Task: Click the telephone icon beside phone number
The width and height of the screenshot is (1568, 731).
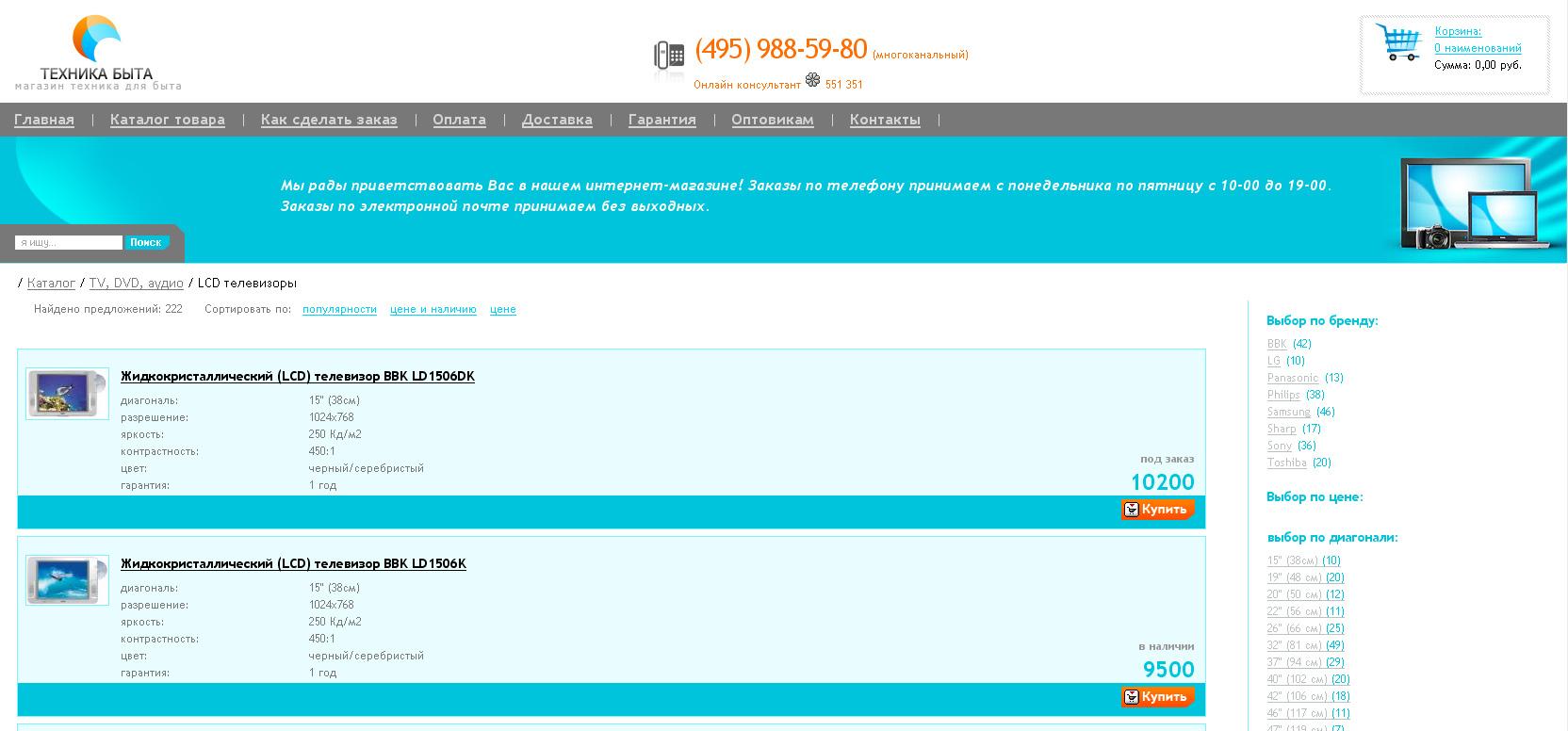Action: 669,56
